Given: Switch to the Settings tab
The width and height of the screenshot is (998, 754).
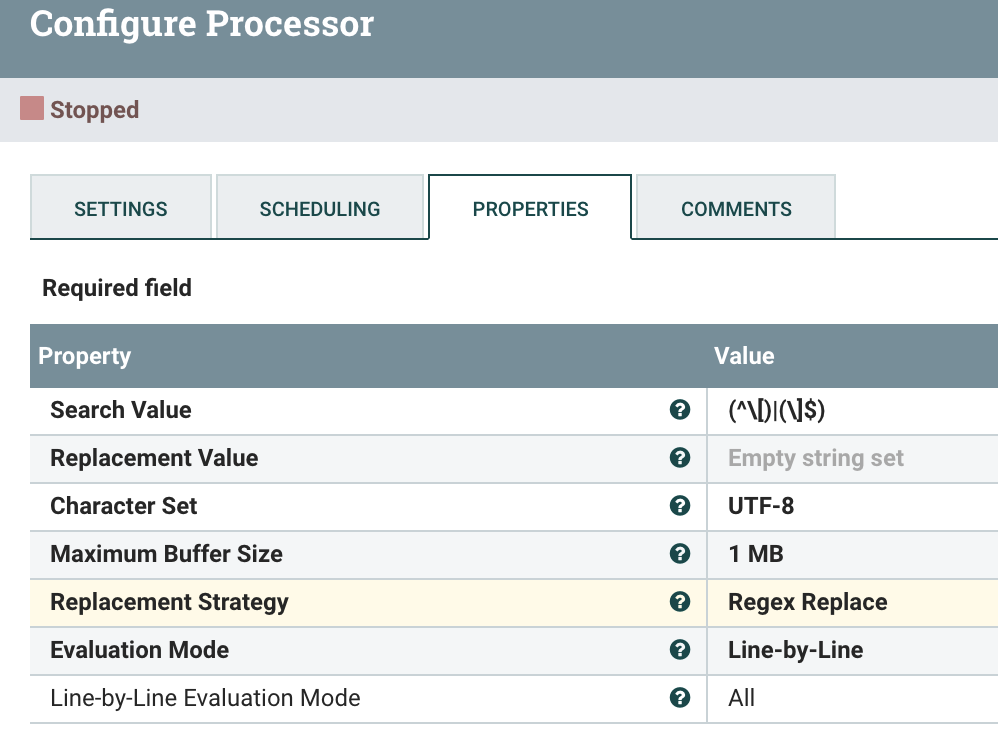Looking at the screenshot, I should (121, 209).
